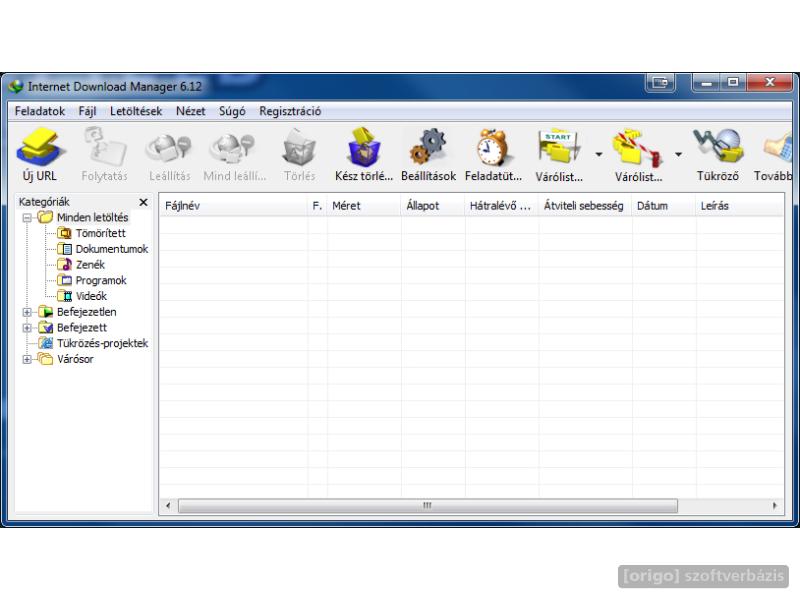Image resolution: width=800 pixels, height=600 pixels.
Task: Click the Várósor folders icon
Action: point(45,359)
